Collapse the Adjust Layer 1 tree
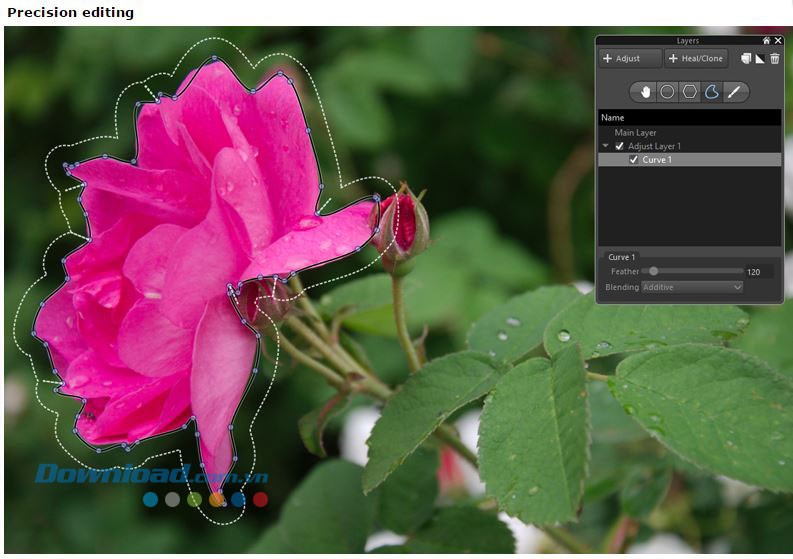 (x=606, y=146)
